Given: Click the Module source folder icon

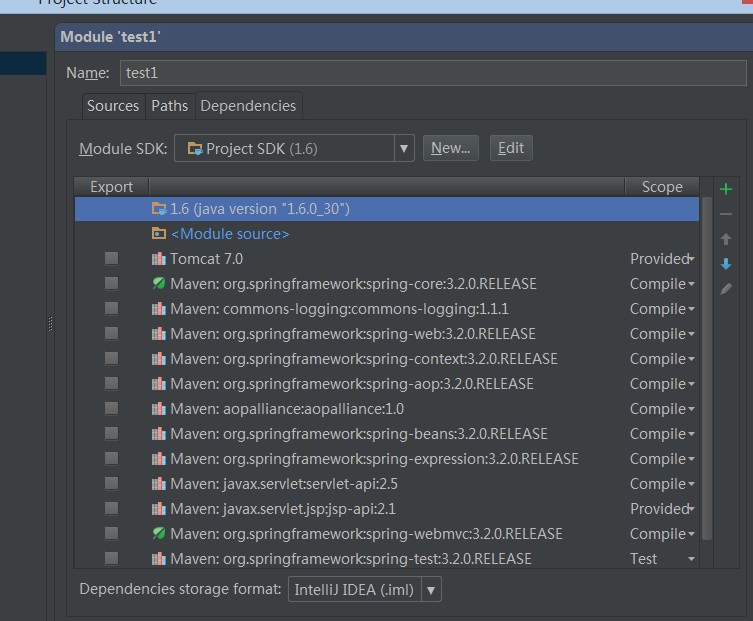Looking at the screenshot, I should tap(158, 234).
